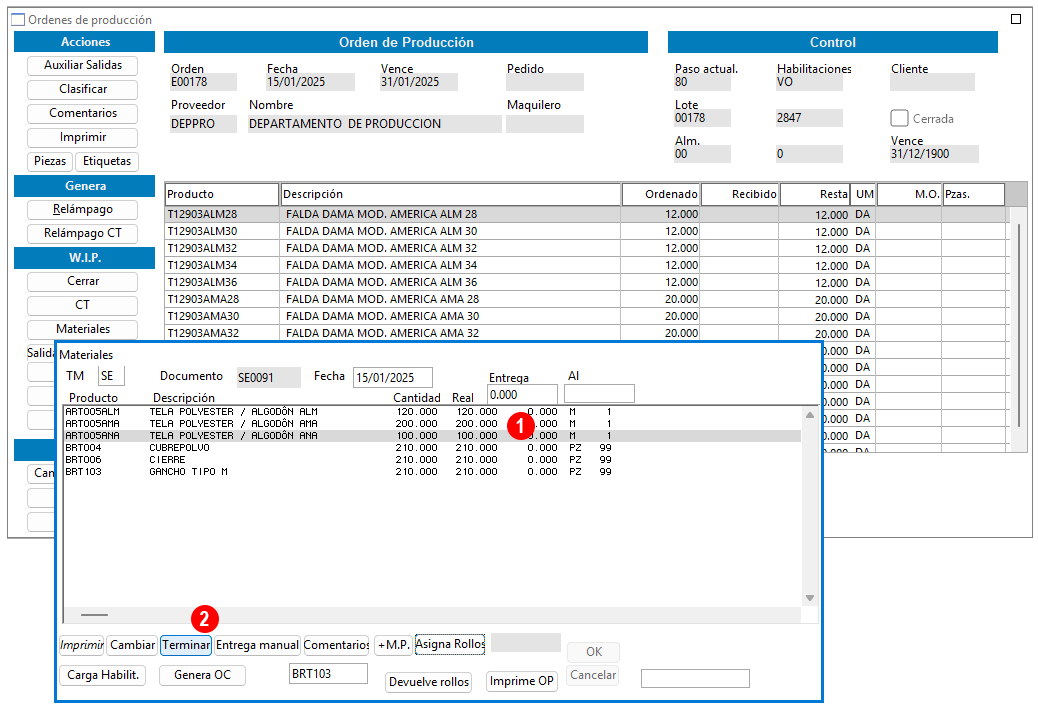Click the Comentarios button under Acciones
1038x711 pixels.
(83, 113)
